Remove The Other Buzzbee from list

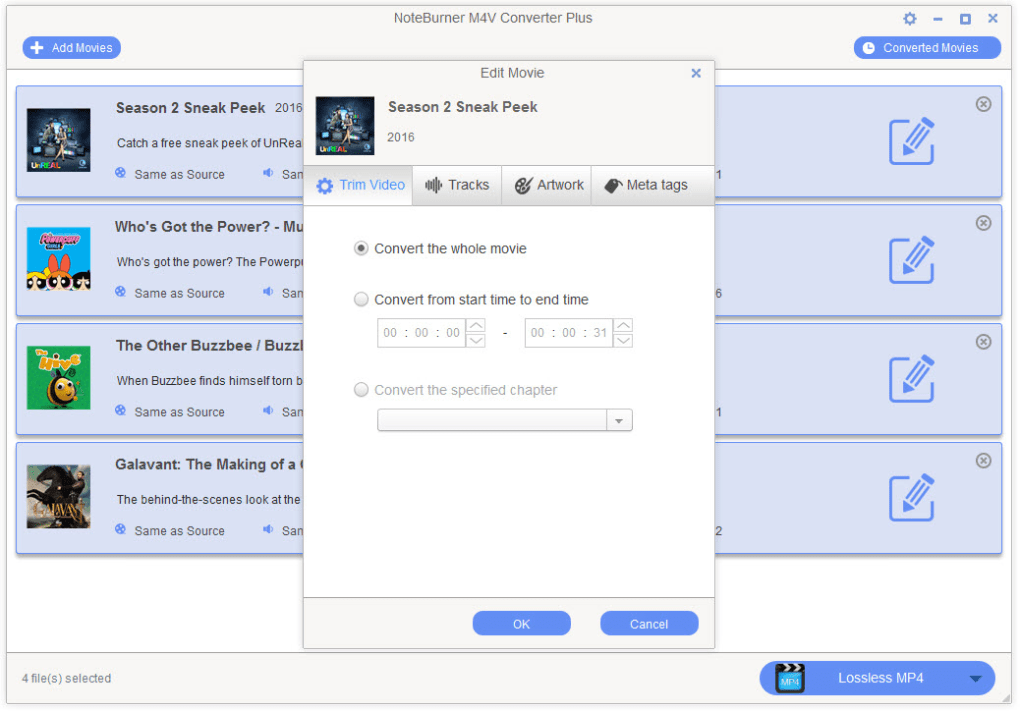click(984, 342)
